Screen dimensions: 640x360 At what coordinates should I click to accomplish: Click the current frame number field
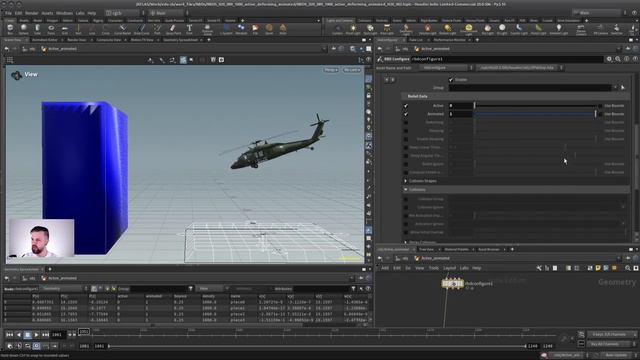(57, 335)
